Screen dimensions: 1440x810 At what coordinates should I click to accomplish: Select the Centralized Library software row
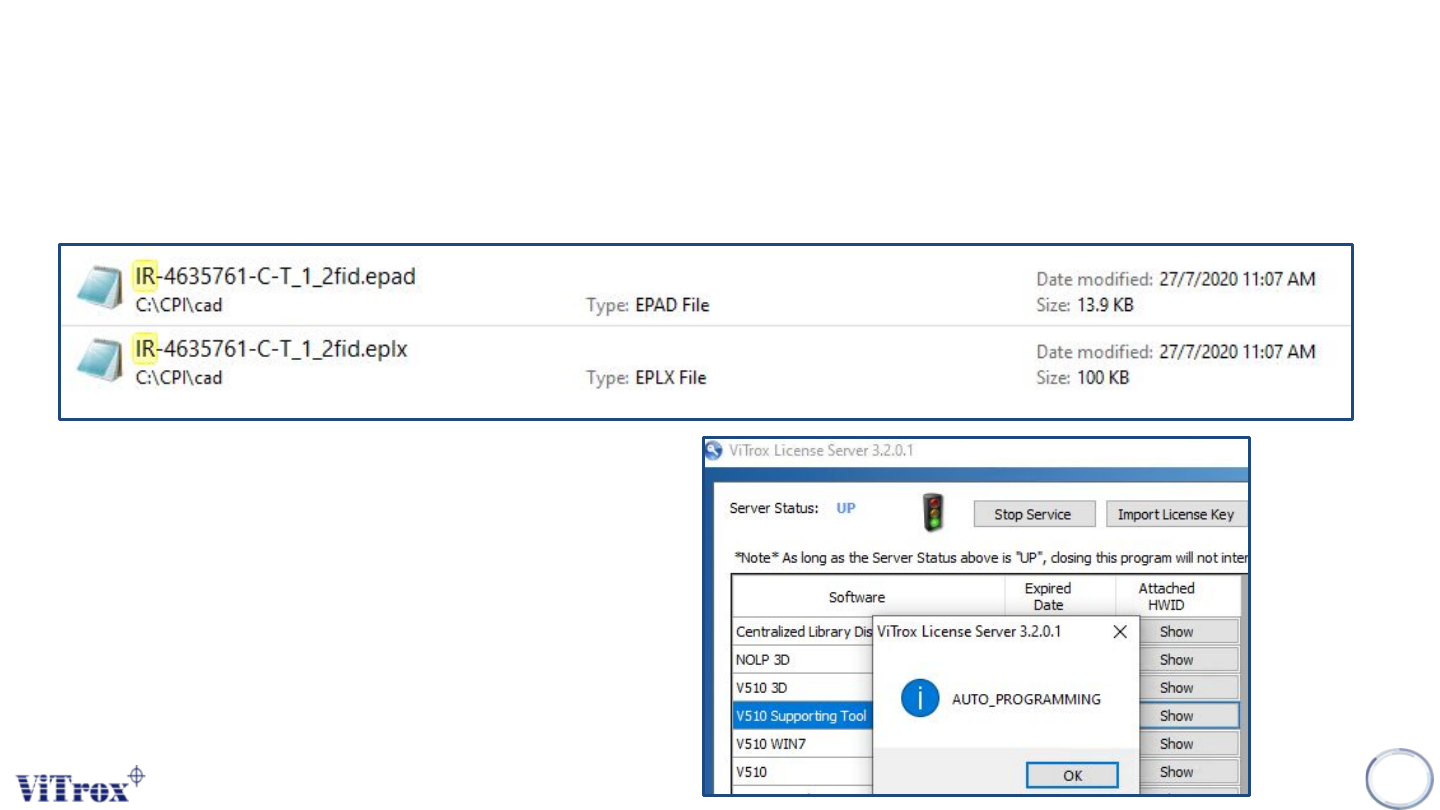tap(804, 632)
